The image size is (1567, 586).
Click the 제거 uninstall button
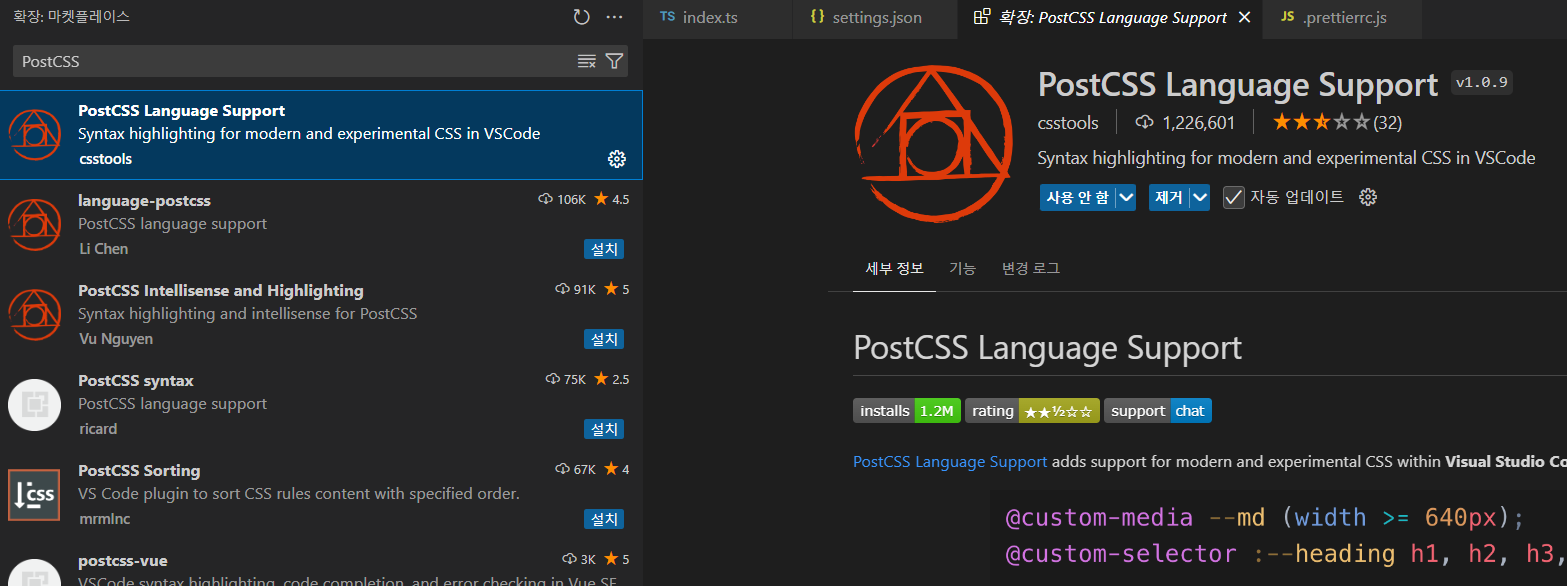pos(1169,197)
